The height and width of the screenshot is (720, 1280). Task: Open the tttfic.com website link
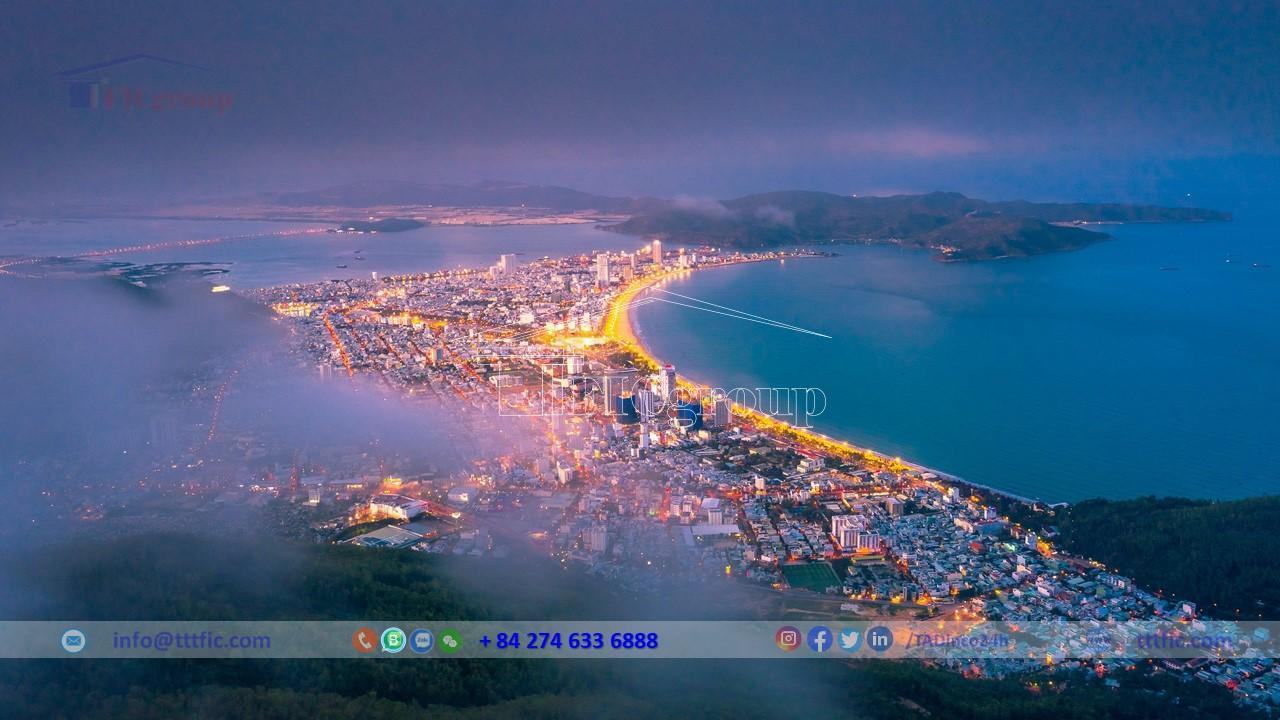pos(1185,640)
